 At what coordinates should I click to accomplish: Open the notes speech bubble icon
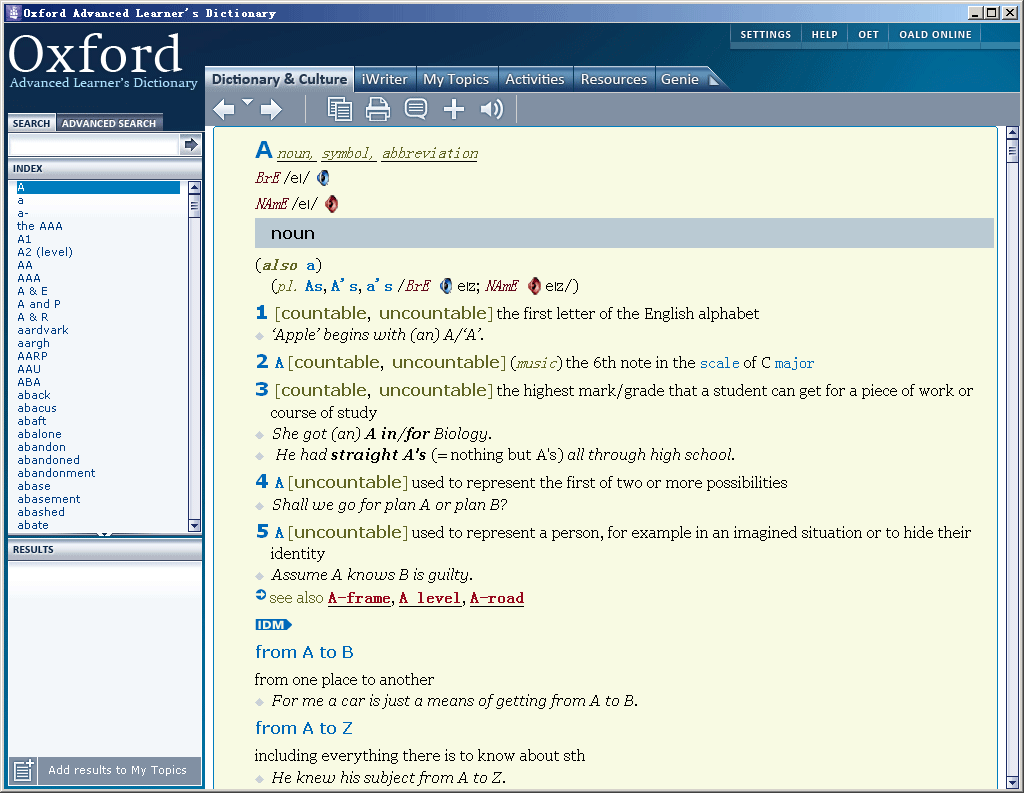pos(416,108)
